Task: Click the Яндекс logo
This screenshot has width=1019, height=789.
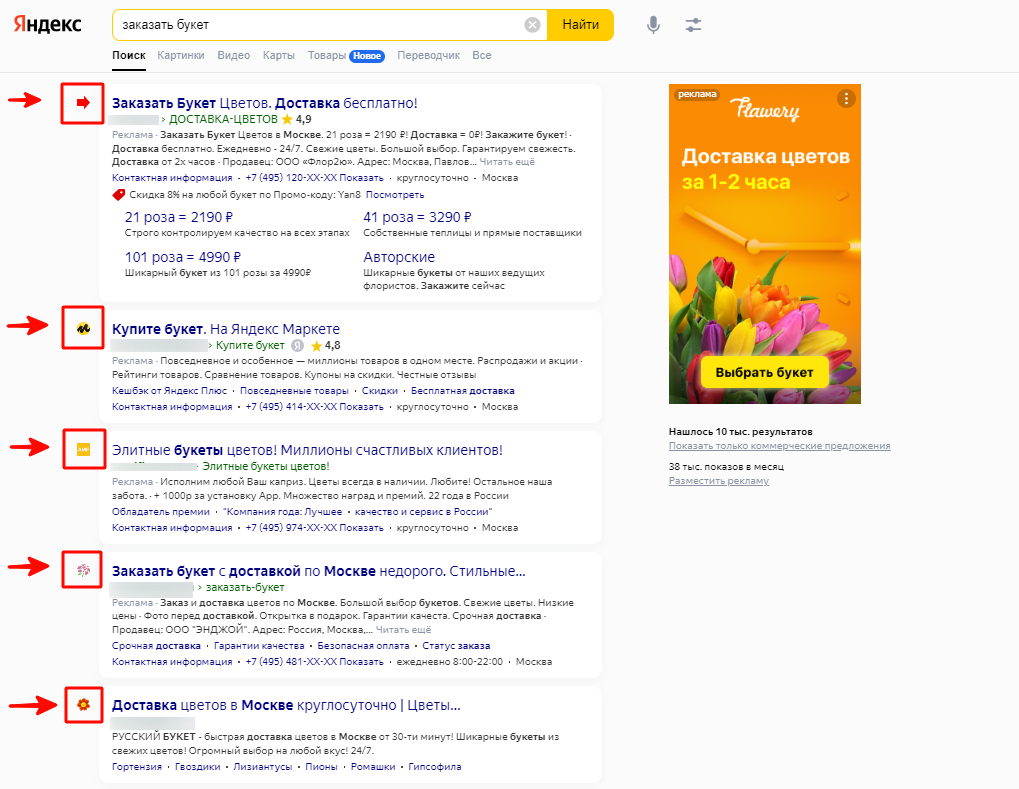Action: click(x=48, y=25)
